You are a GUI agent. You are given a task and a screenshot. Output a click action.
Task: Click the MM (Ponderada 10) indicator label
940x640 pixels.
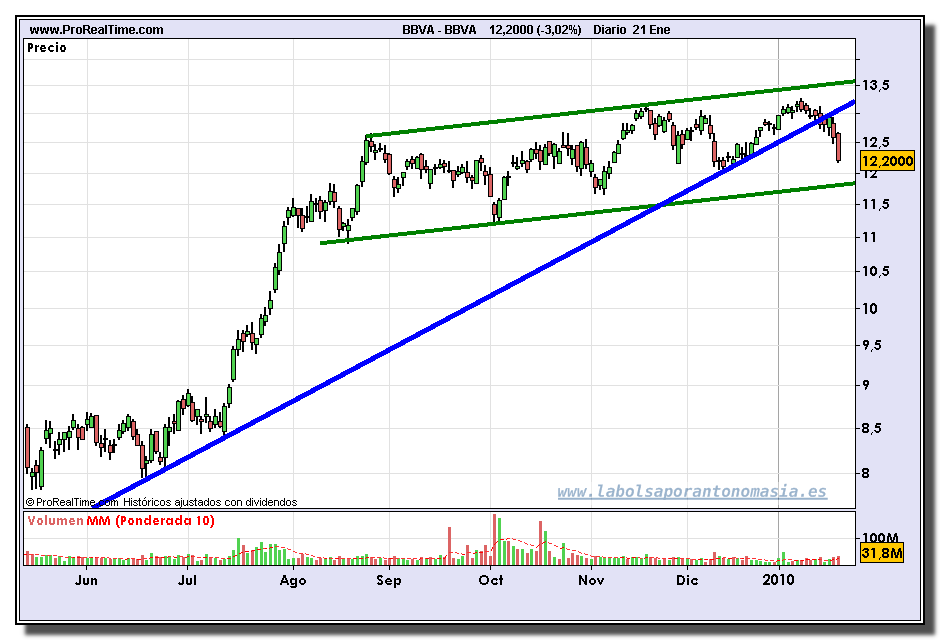[150, 520]
